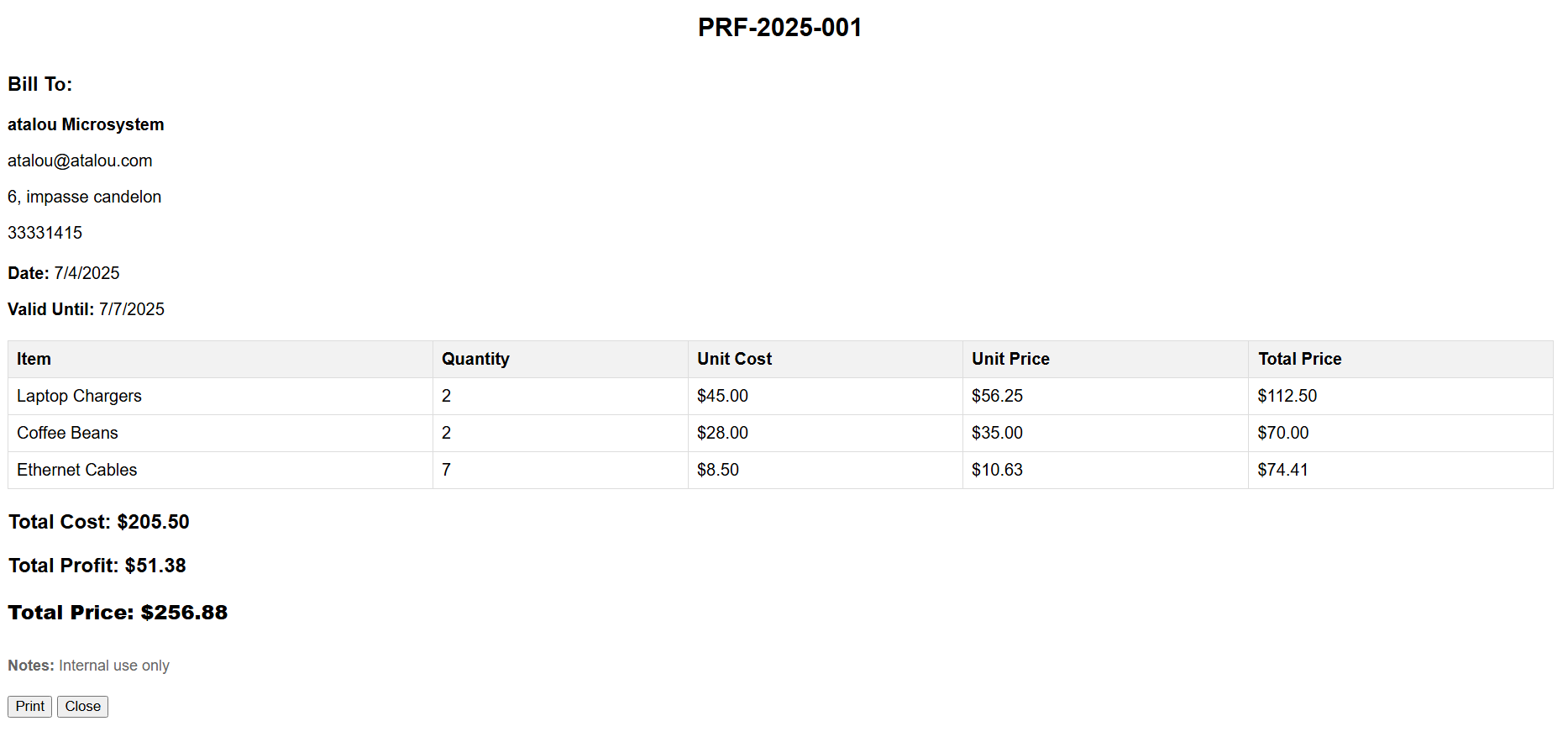Image resolution: width=1568 pixels, height=737 pixels.
Task: Click the Item column header
Action: 34,359
